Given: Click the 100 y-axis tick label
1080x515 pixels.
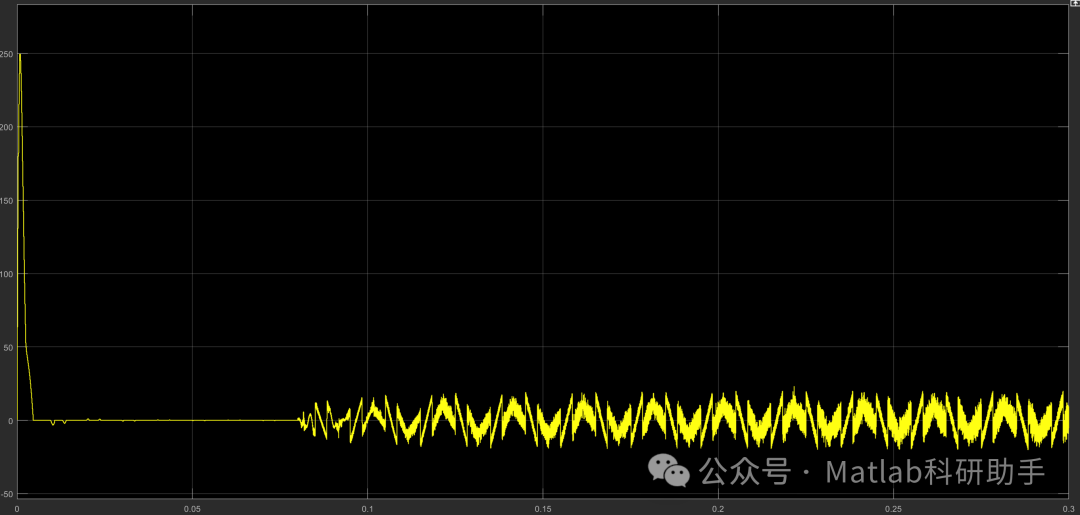Looking at the screenshot, I should (x=6, y=273).
